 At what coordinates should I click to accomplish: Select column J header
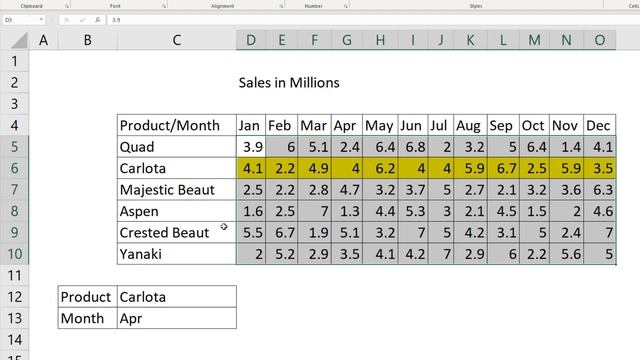[440, 40]
